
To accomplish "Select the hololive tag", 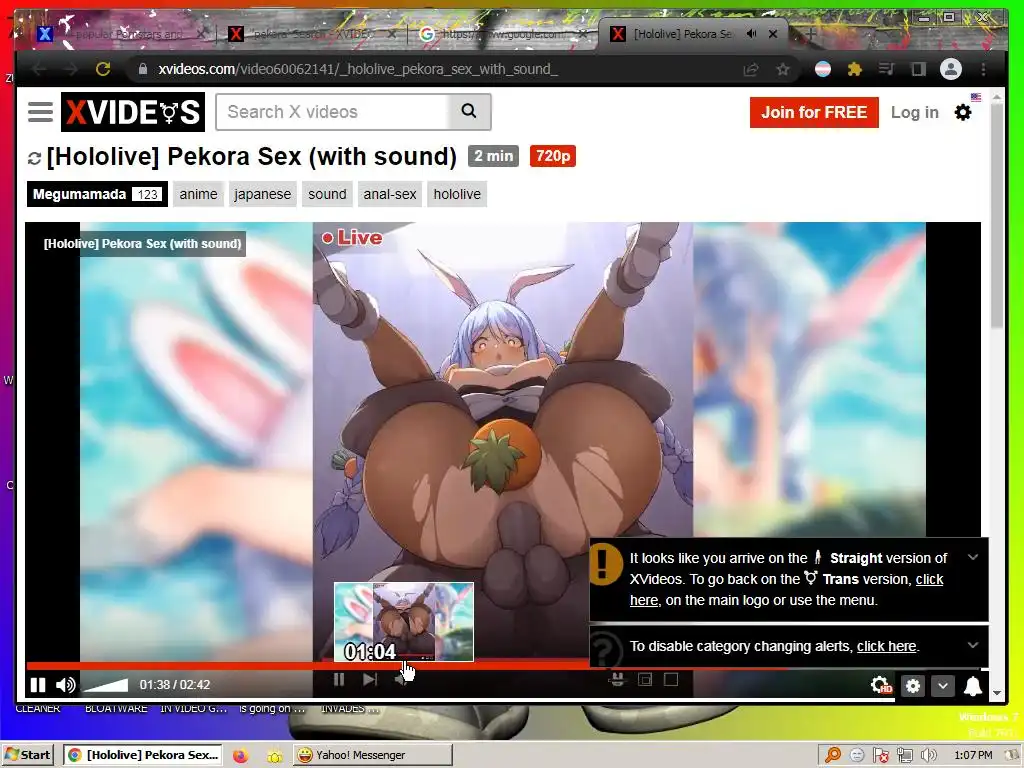I will coord(457,194).
